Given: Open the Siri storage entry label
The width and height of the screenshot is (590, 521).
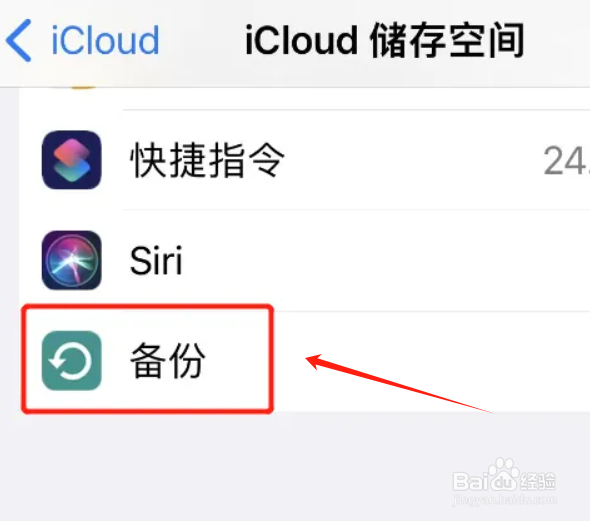Looking at the screenshot, I should point(156,260).
